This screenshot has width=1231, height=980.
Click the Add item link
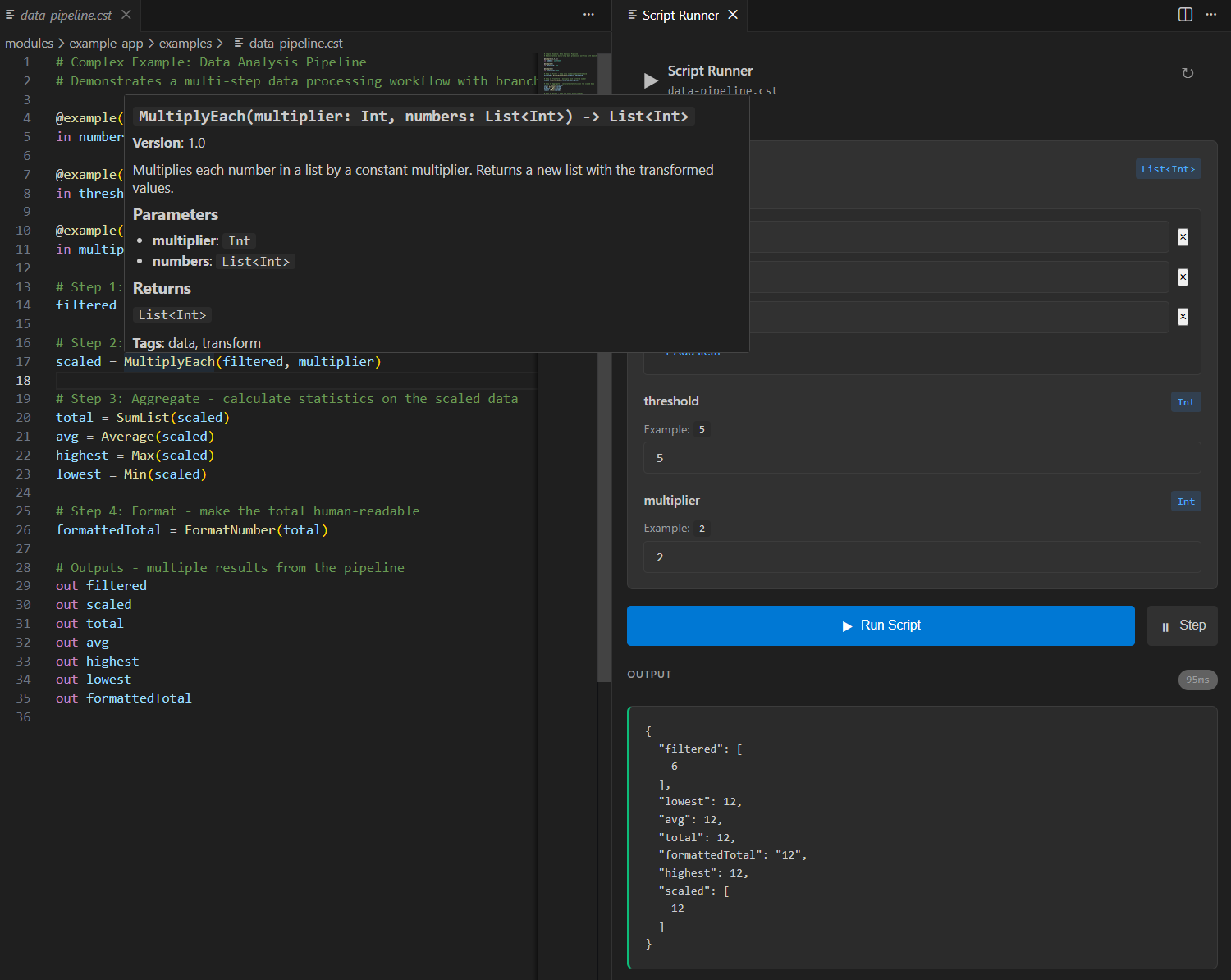pyautogui.click(x=692, y=351)
